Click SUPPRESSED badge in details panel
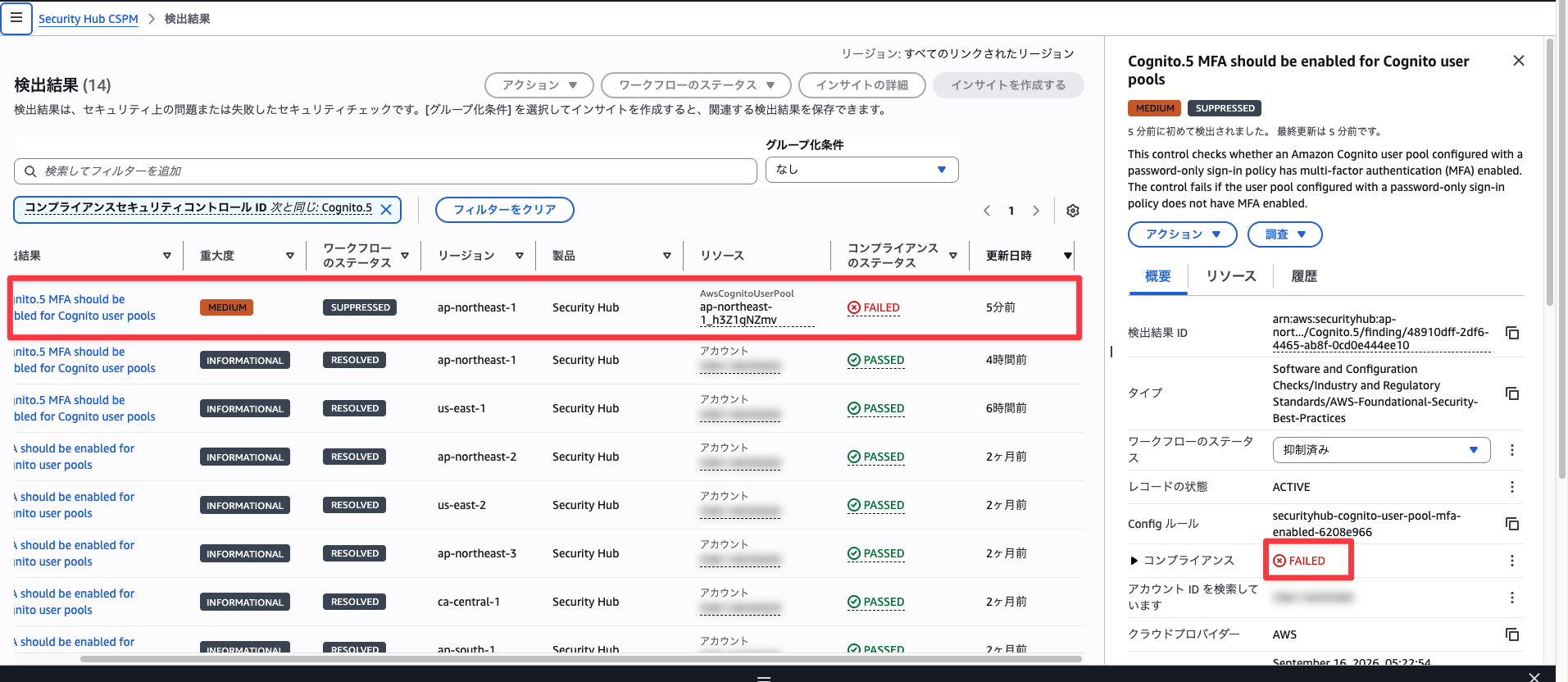 coord(1225,108)
